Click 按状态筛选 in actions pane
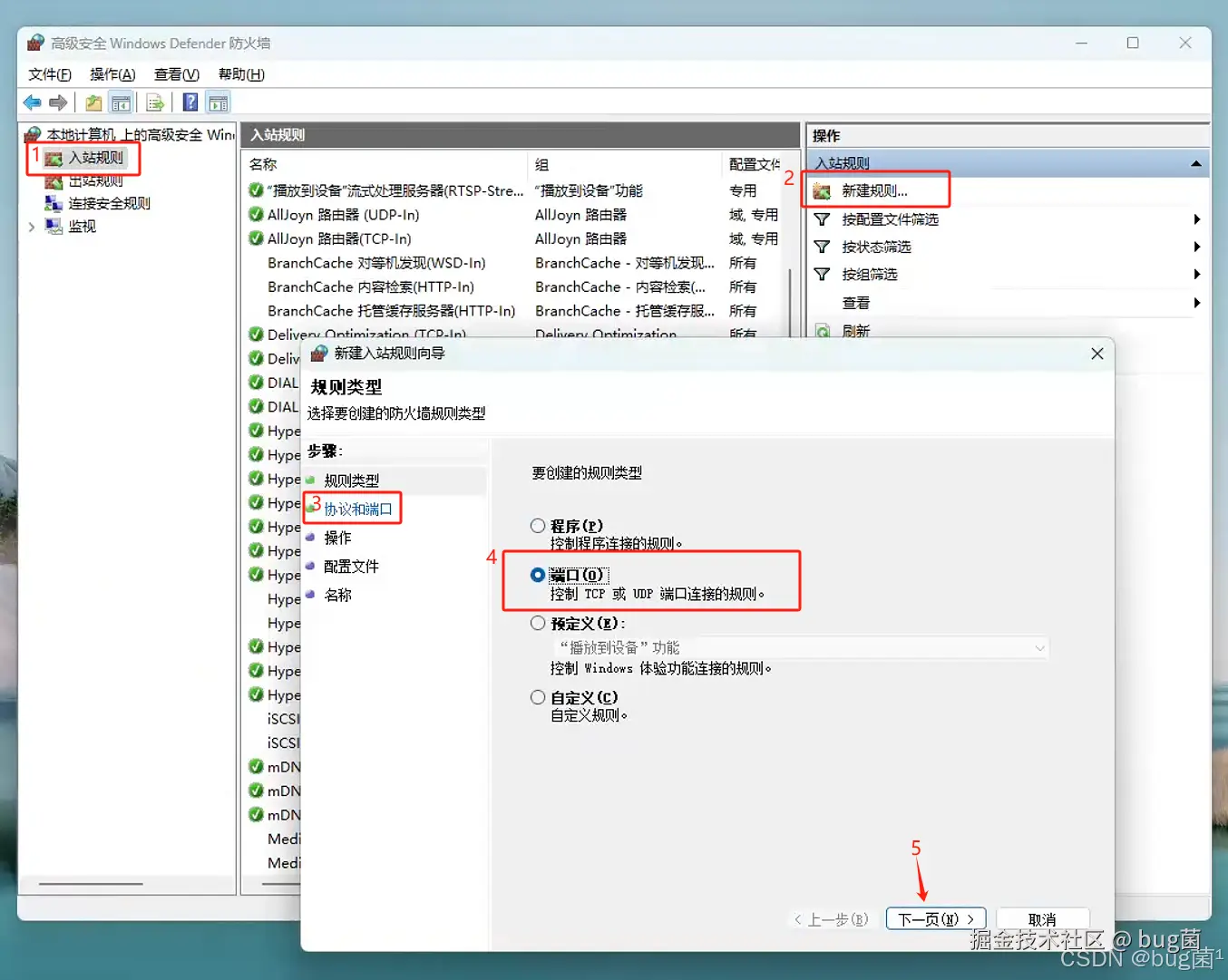This screenshot has width=1228, height=980. (x=876, y=247)
